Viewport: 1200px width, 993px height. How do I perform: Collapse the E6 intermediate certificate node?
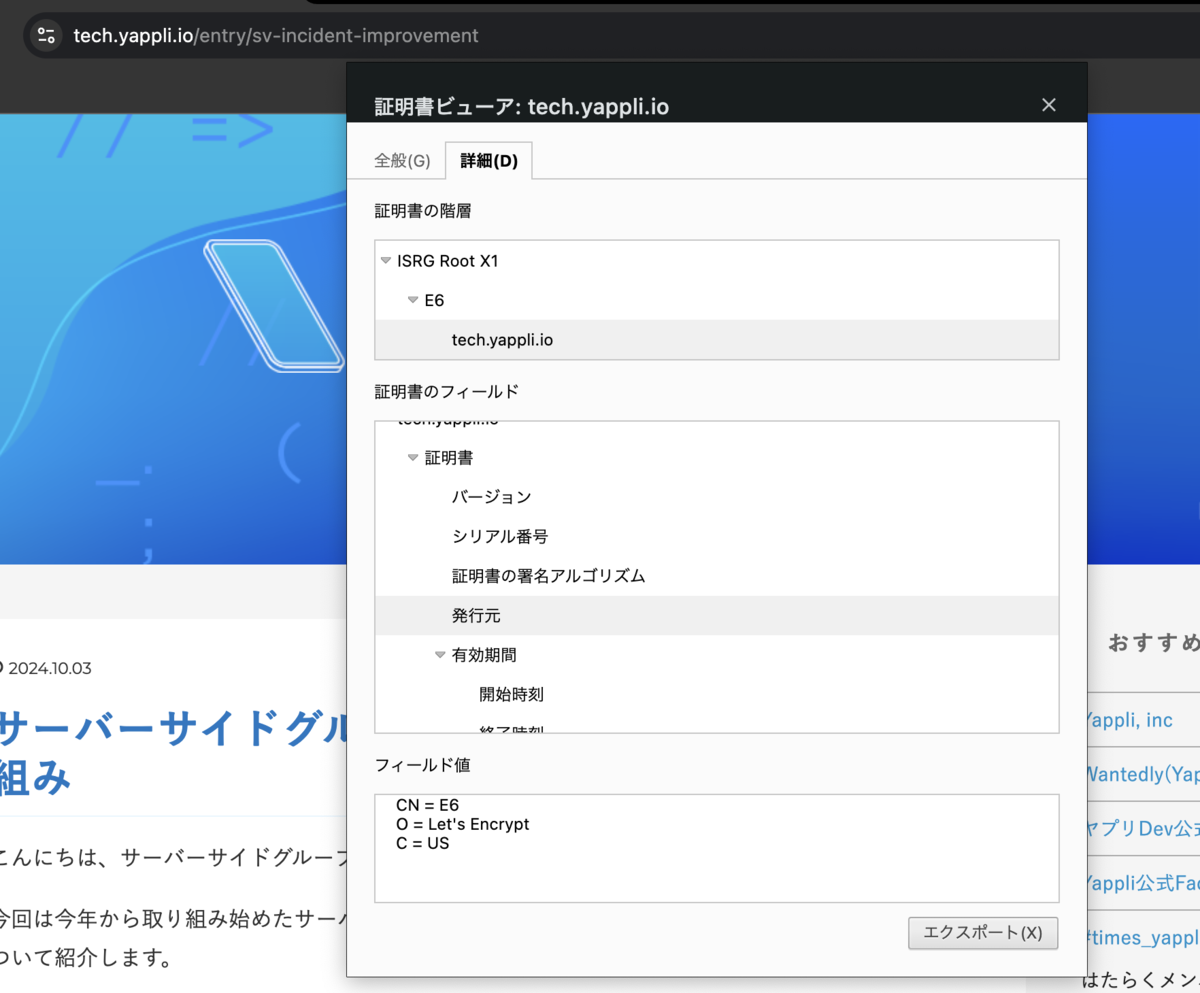pos(413,299)
